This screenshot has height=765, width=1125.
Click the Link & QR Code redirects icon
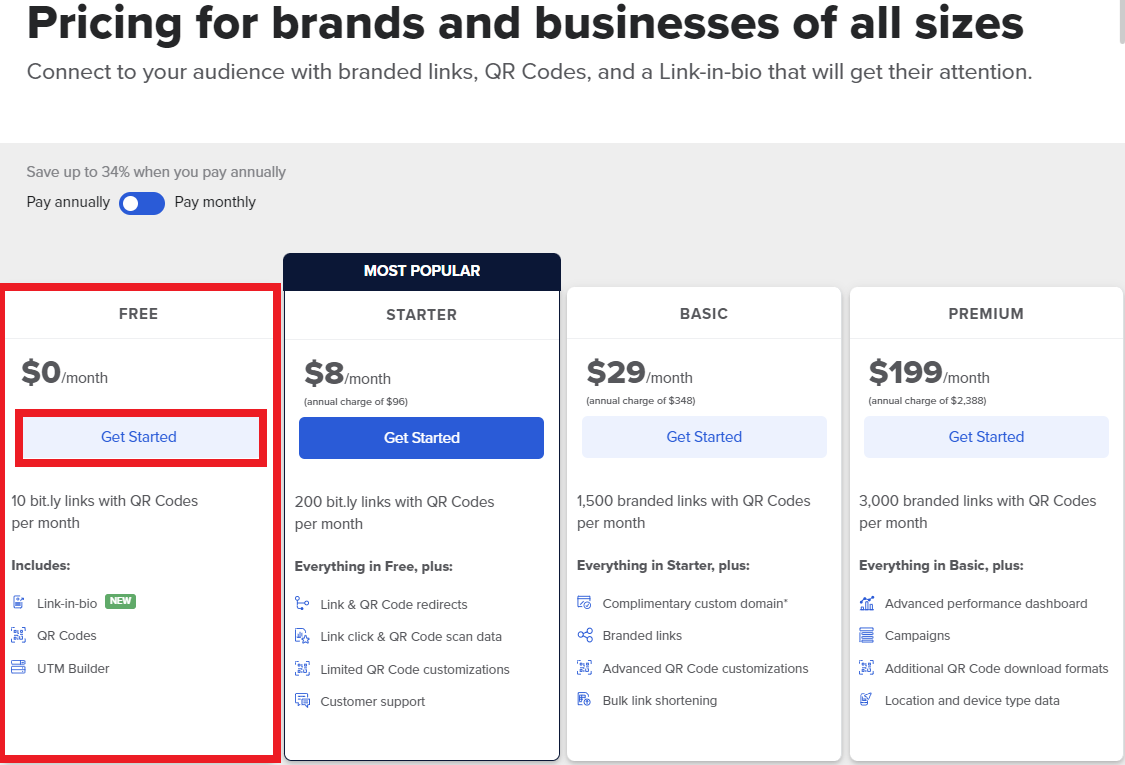302,604
